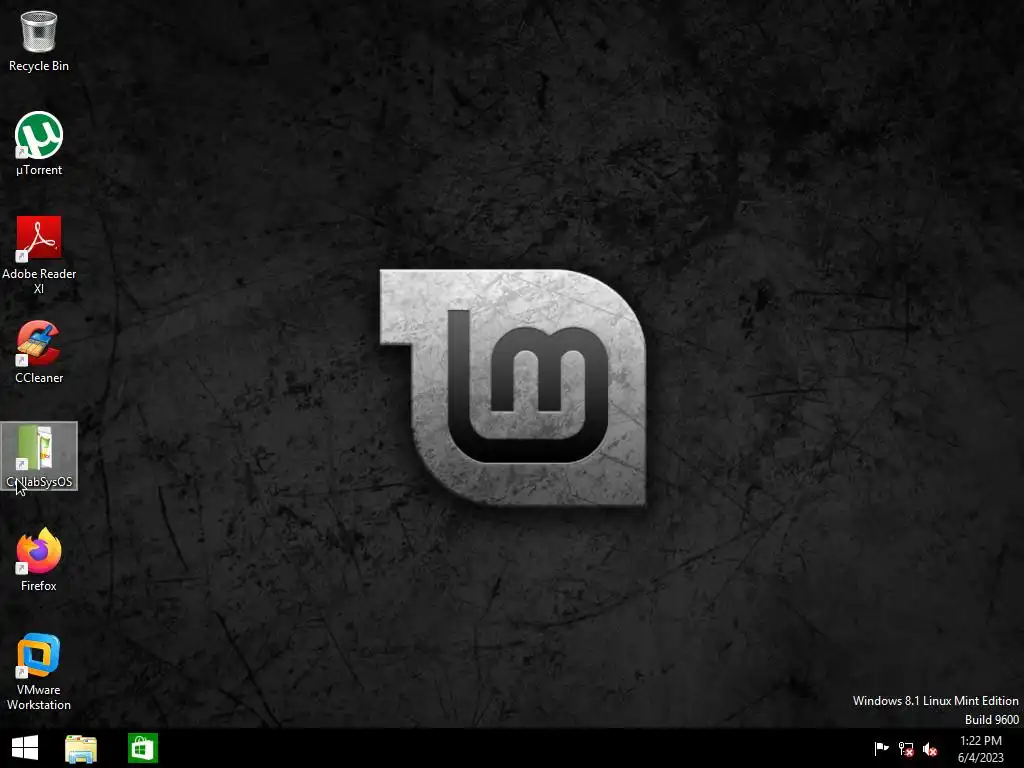
Task: Click the network status tray icon
Action: coord(906,748)
